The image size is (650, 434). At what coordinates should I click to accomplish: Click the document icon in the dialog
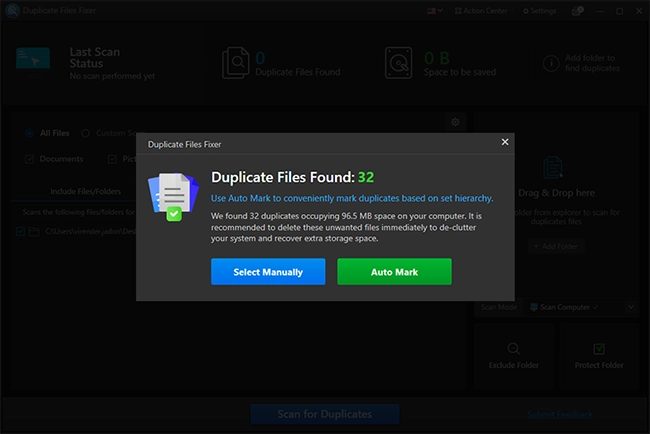173,197
